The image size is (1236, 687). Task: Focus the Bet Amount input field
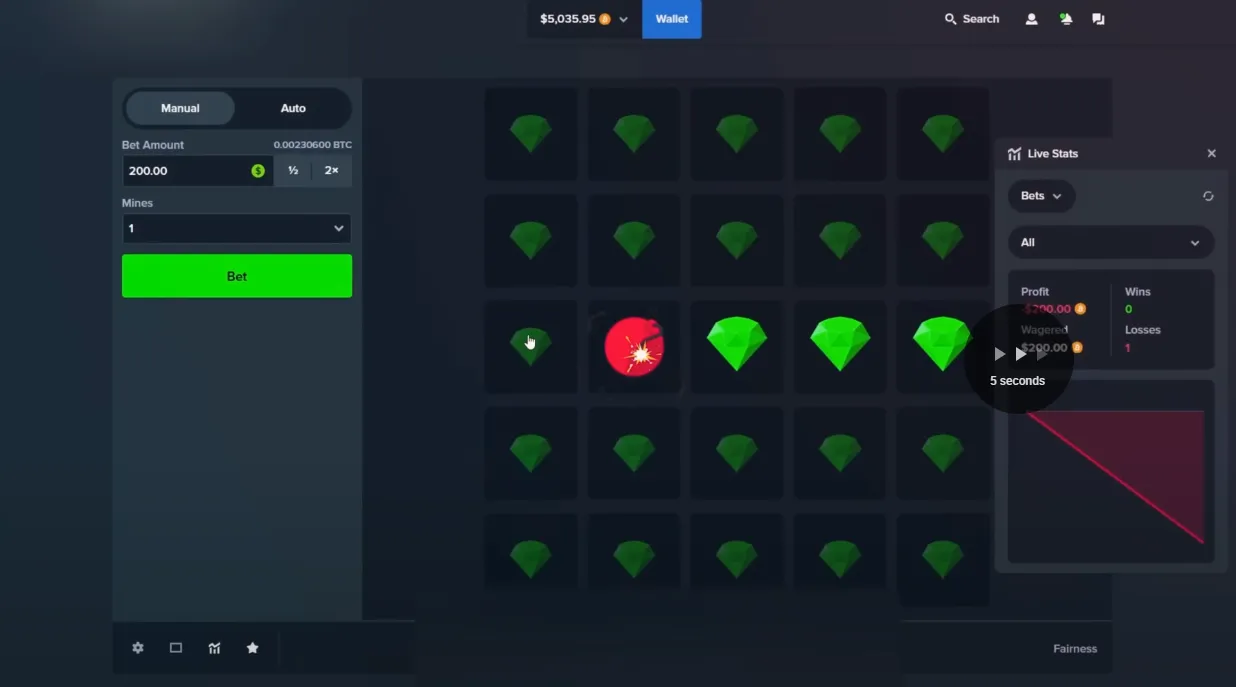click(x=197, y=171)
